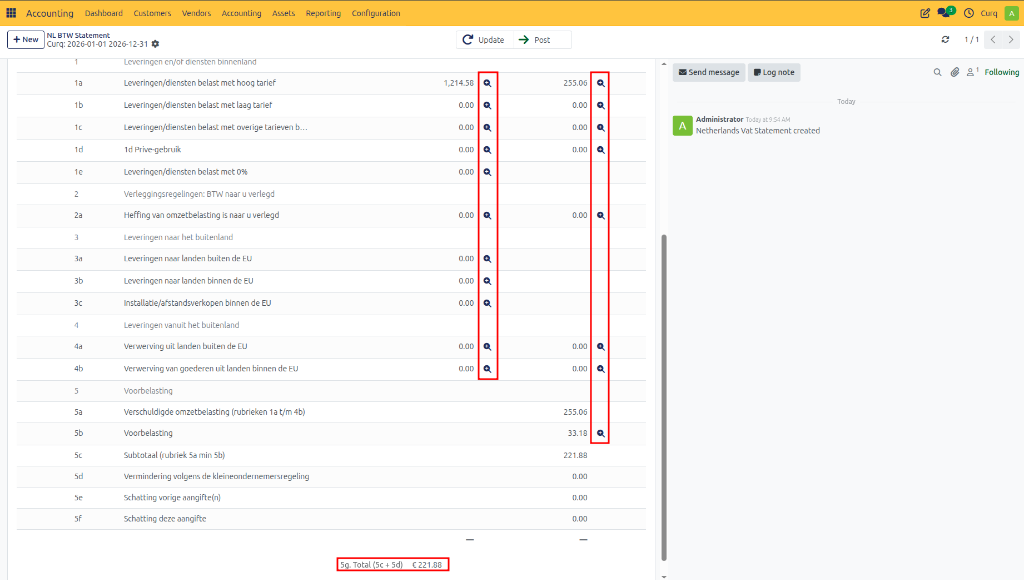Toggle the Following status
Screen dimensions: 1024x580
click(x=1001, y=72)
